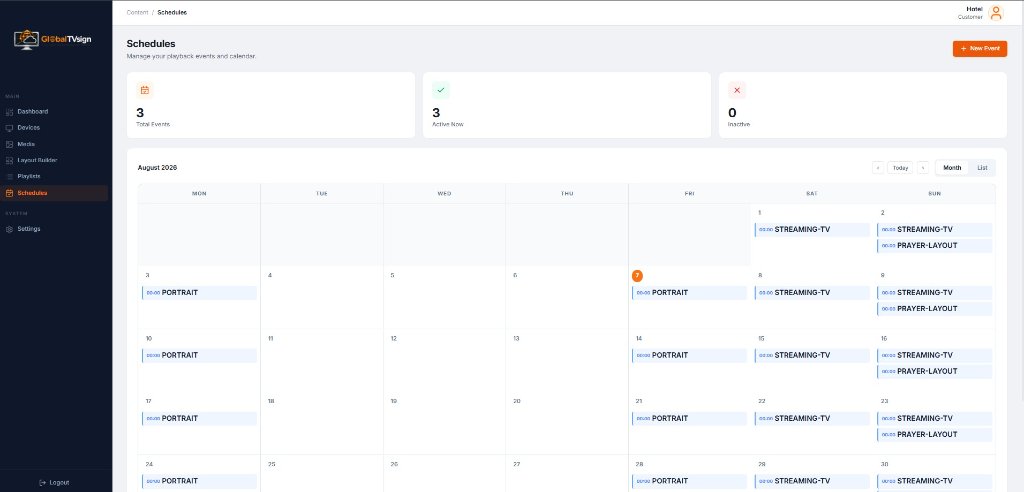Open PORTRAIT event on August 14
This screenshot has height=492, width=1024.
tap(689, 355)
